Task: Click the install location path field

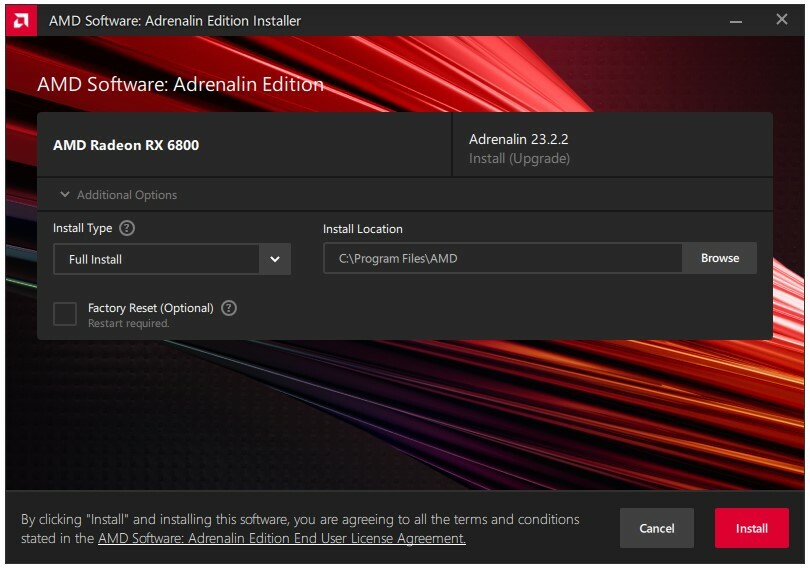Action: 503,258
